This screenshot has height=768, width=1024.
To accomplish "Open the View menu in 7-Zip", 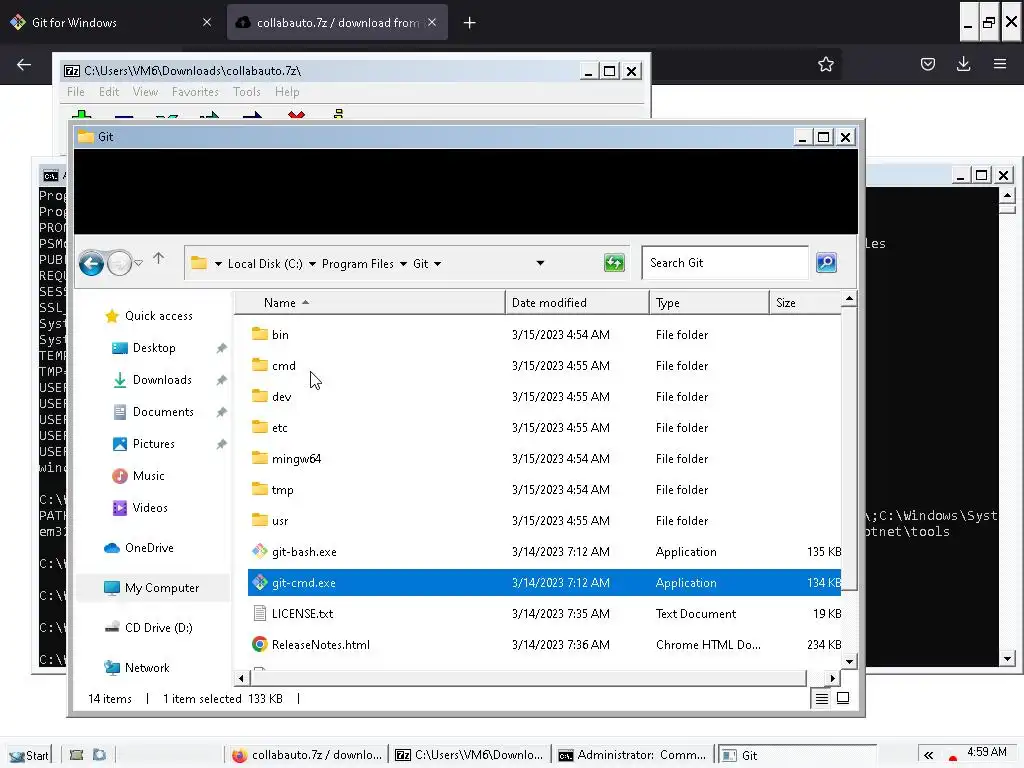I will click(145, 92).
